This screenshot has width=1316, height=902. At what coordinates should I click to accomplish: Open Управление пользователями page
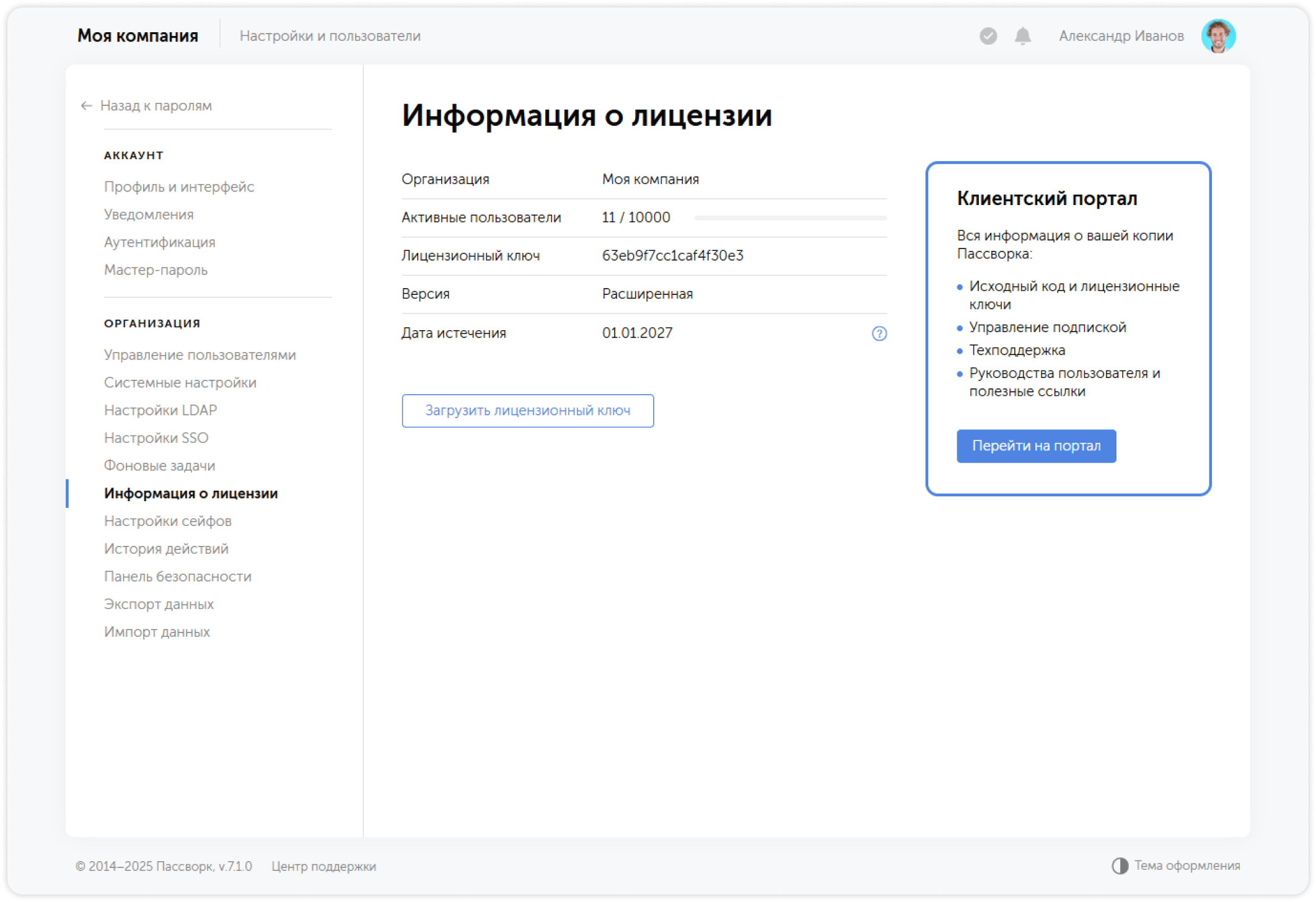200,354
